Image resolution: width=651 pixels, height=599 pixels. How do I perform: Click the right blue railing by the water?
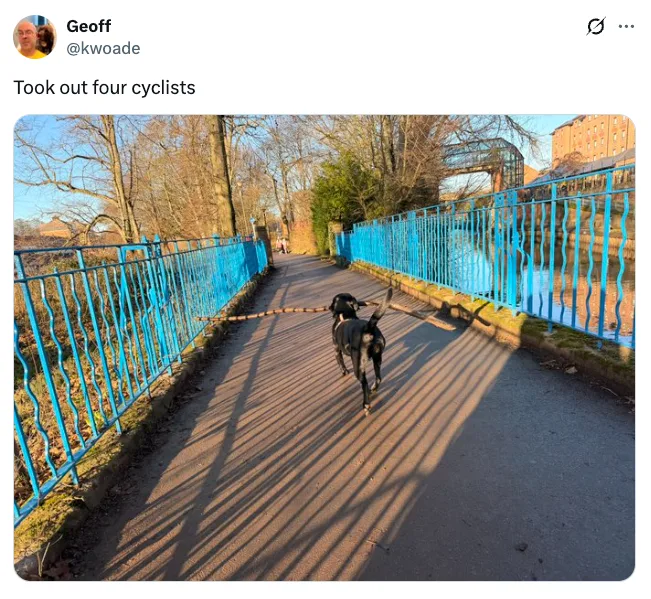click(x=498, y=249)
